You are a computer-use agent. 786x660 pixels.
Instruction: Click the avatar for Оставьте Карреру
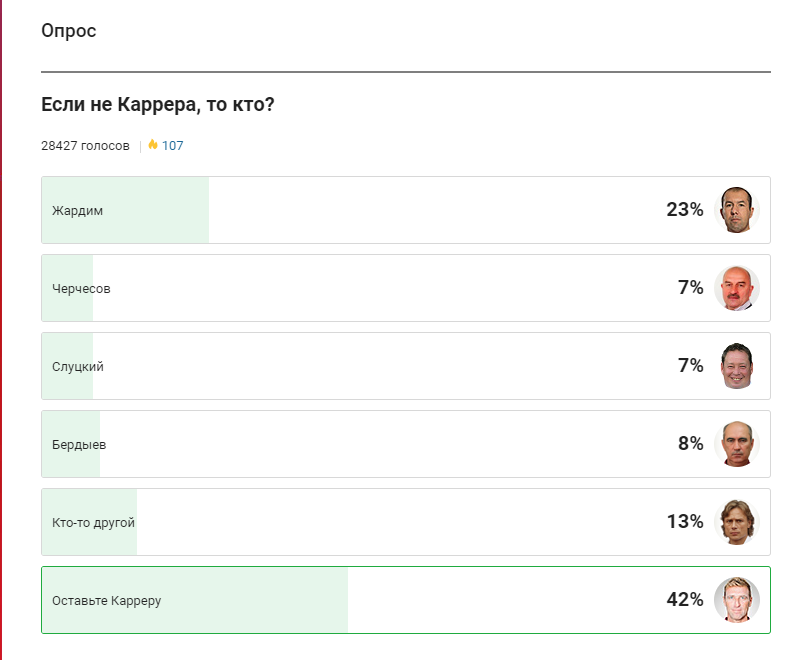tap(737, 600)
